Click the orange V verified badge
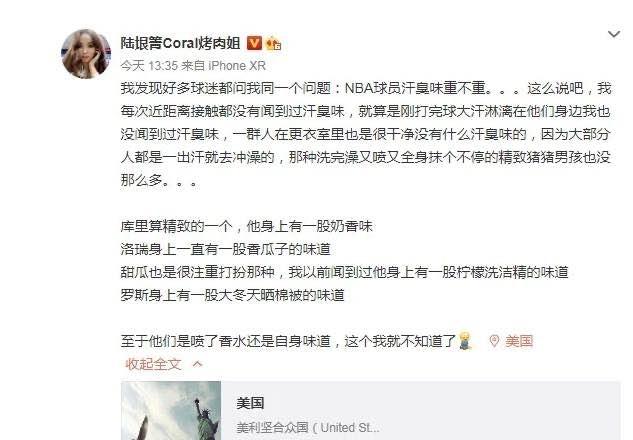The height and width of the screenshot is (440, 633). click(254, 43)
